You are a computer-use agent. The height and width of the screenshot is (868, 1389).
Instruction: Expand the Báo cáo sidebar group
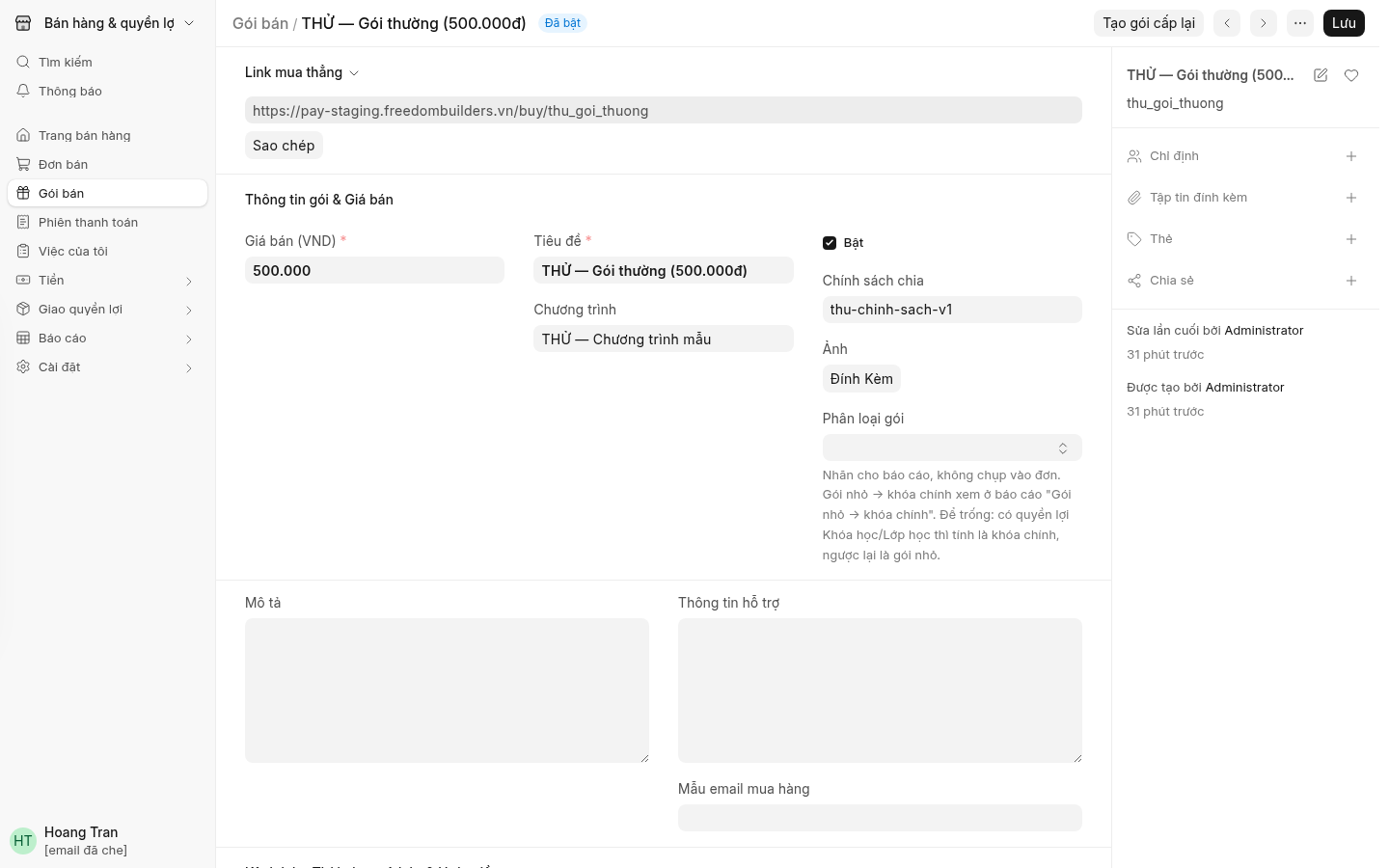click(x=189, y=339)
